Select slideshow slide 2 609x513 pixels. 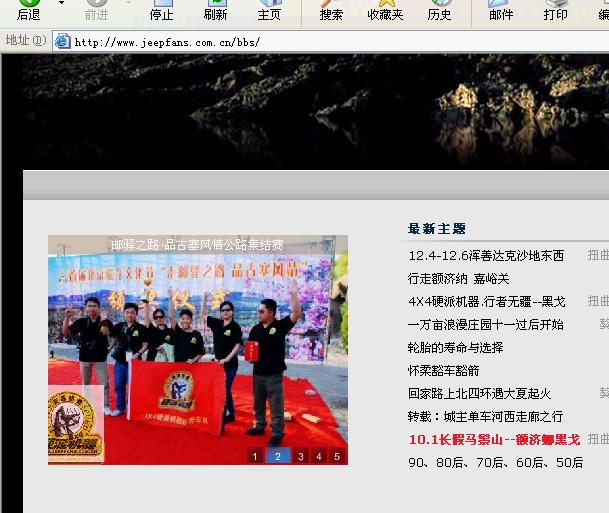coord(277,456)
